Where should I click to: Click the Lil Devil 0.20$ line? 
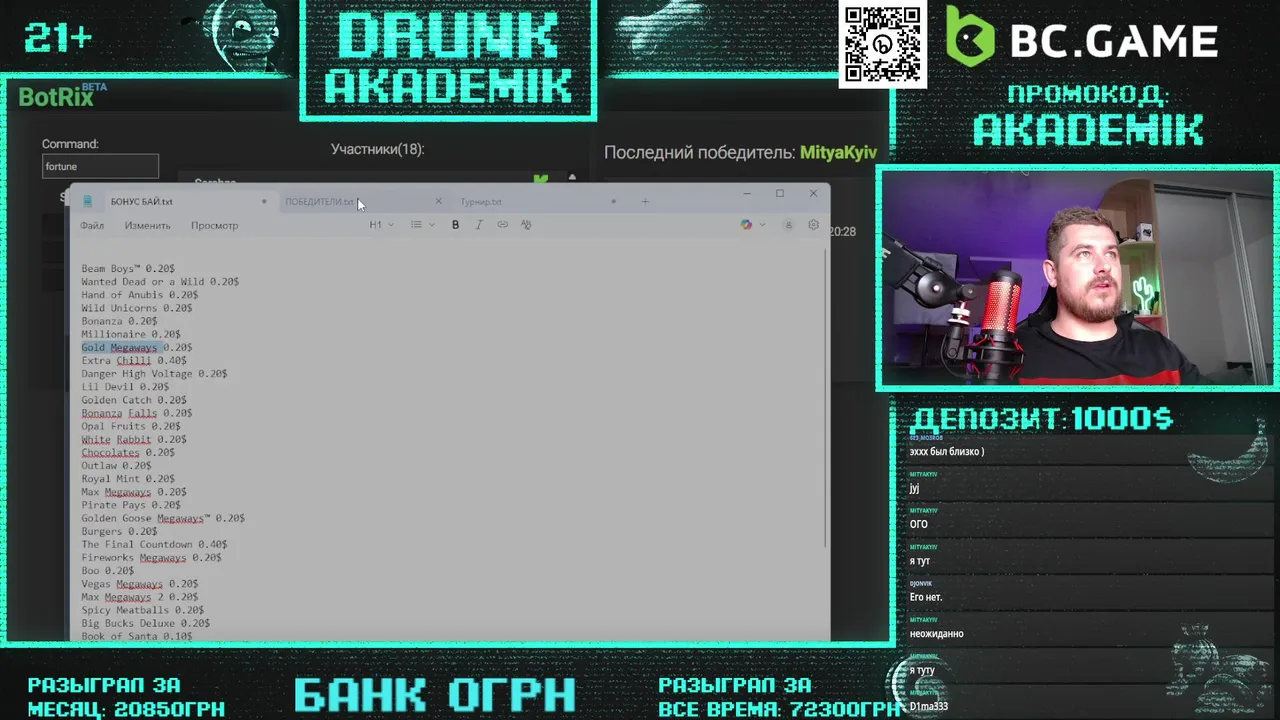[x=125, y=386]
